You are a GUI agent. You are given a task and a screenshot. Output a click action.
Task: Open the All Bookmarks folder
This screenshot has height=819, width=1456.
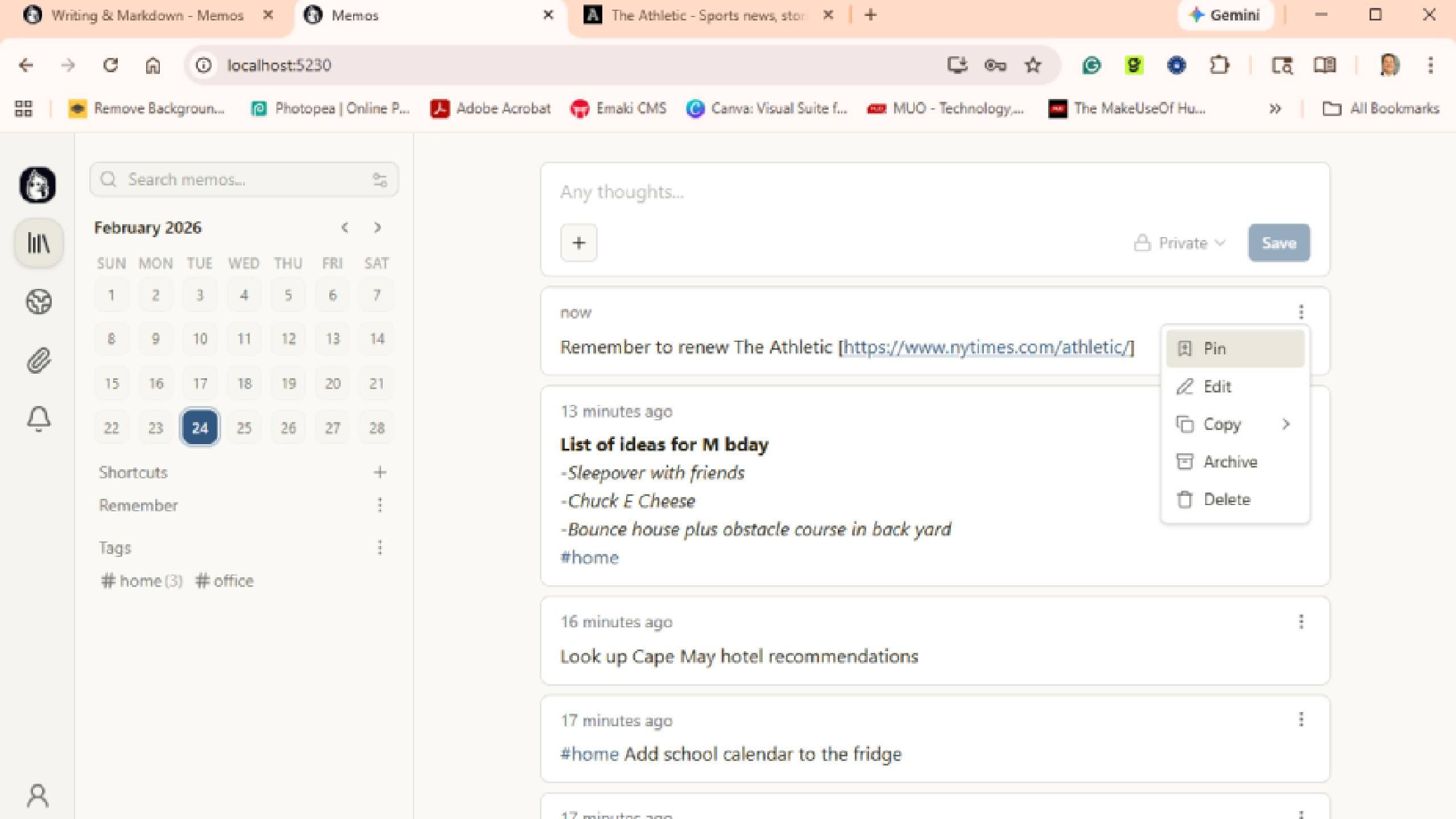pos(1381,109)
